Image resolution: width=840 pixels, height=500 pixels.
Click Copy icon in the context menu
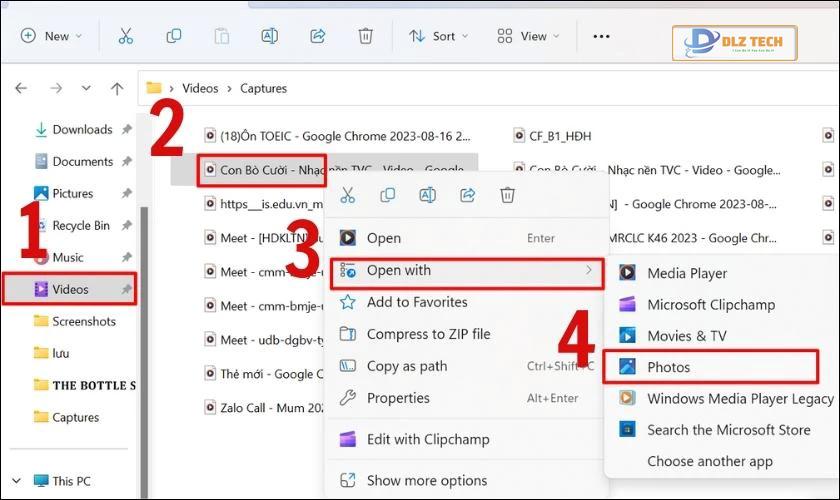(x=387, y=195)
